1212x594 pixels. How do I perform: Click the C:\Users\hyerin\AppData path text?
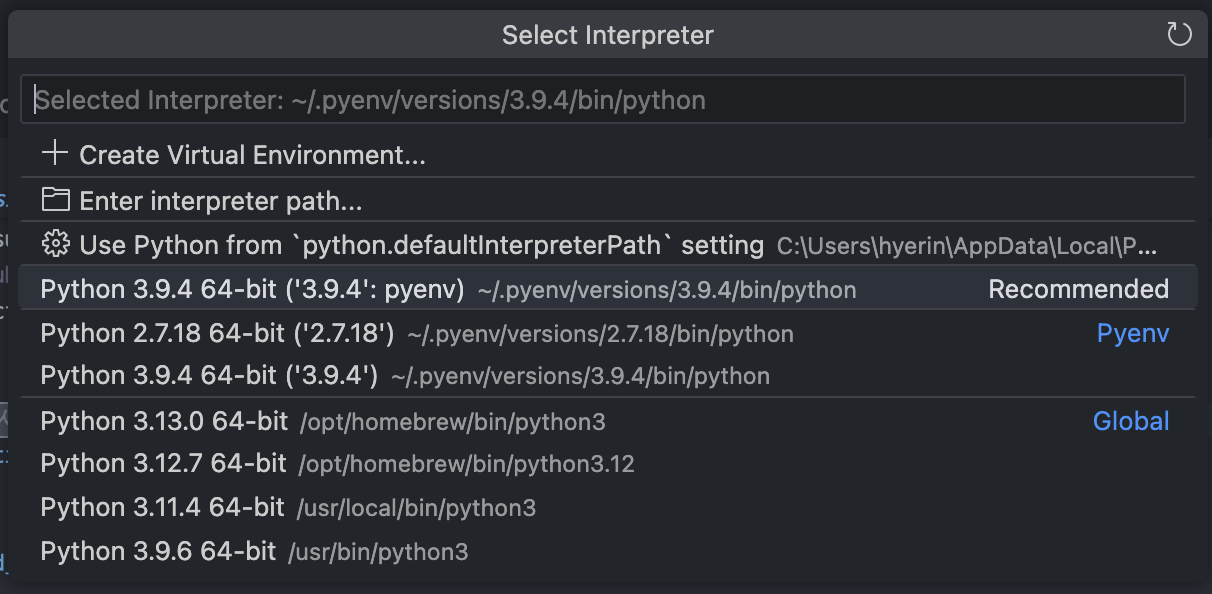point(966,246)
